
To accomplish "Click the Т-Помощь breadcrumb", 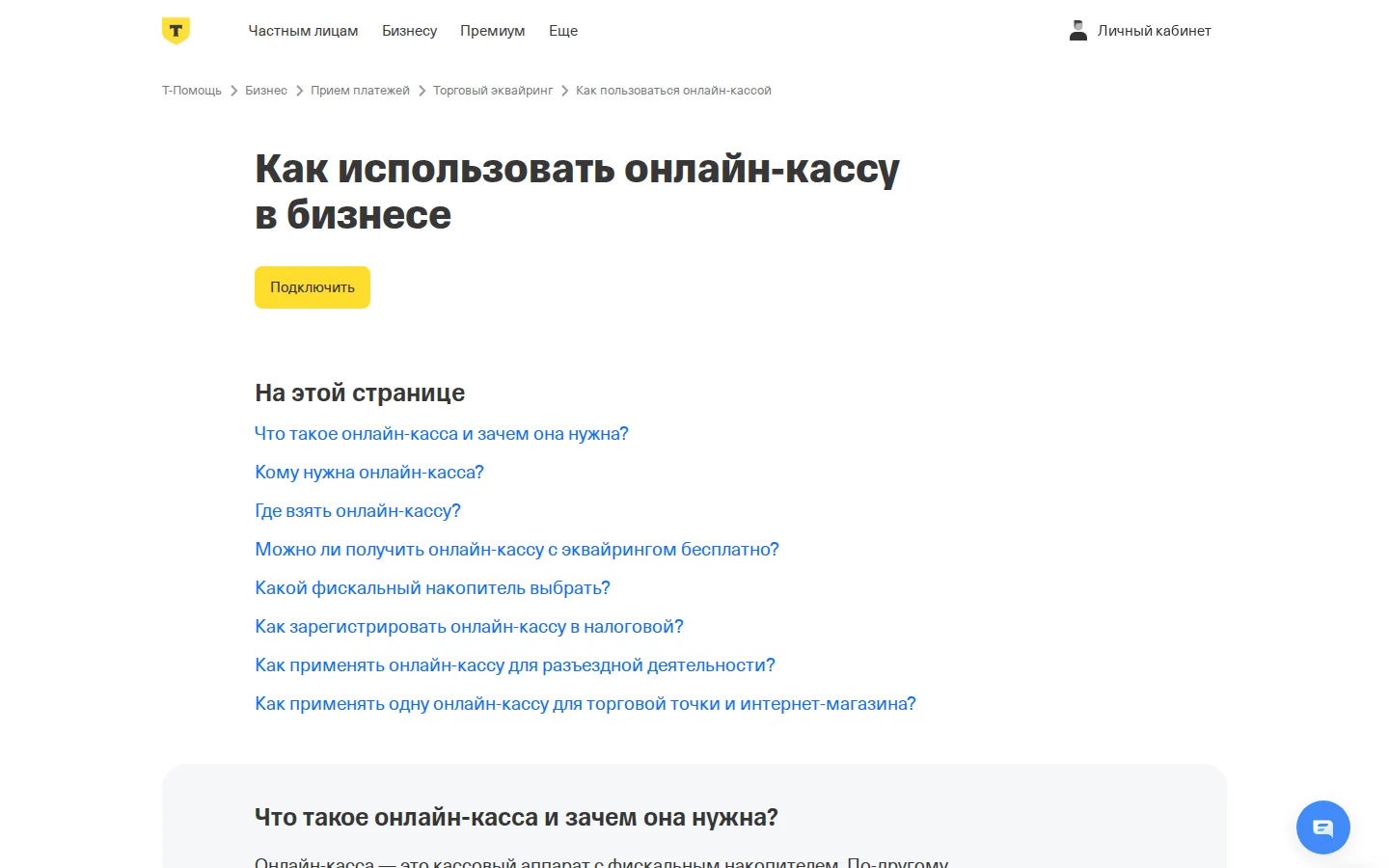I will tap(192, 91).
